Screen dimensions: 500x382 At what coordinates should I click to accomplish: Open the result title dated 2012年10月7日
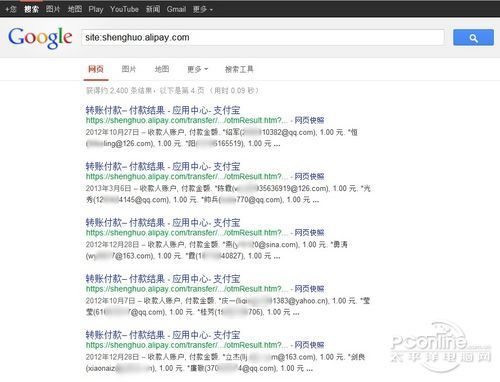click(x=163, y=279)
